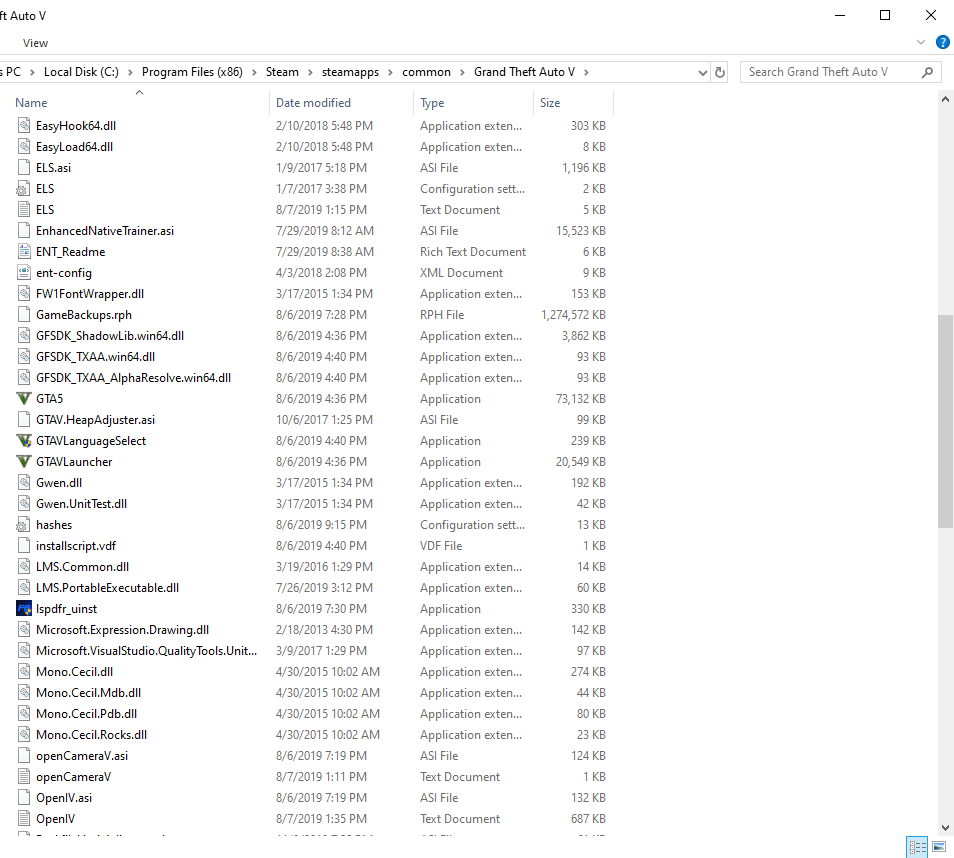
Task: Expand the chevron after Steam in path
Action: point(310,72)
